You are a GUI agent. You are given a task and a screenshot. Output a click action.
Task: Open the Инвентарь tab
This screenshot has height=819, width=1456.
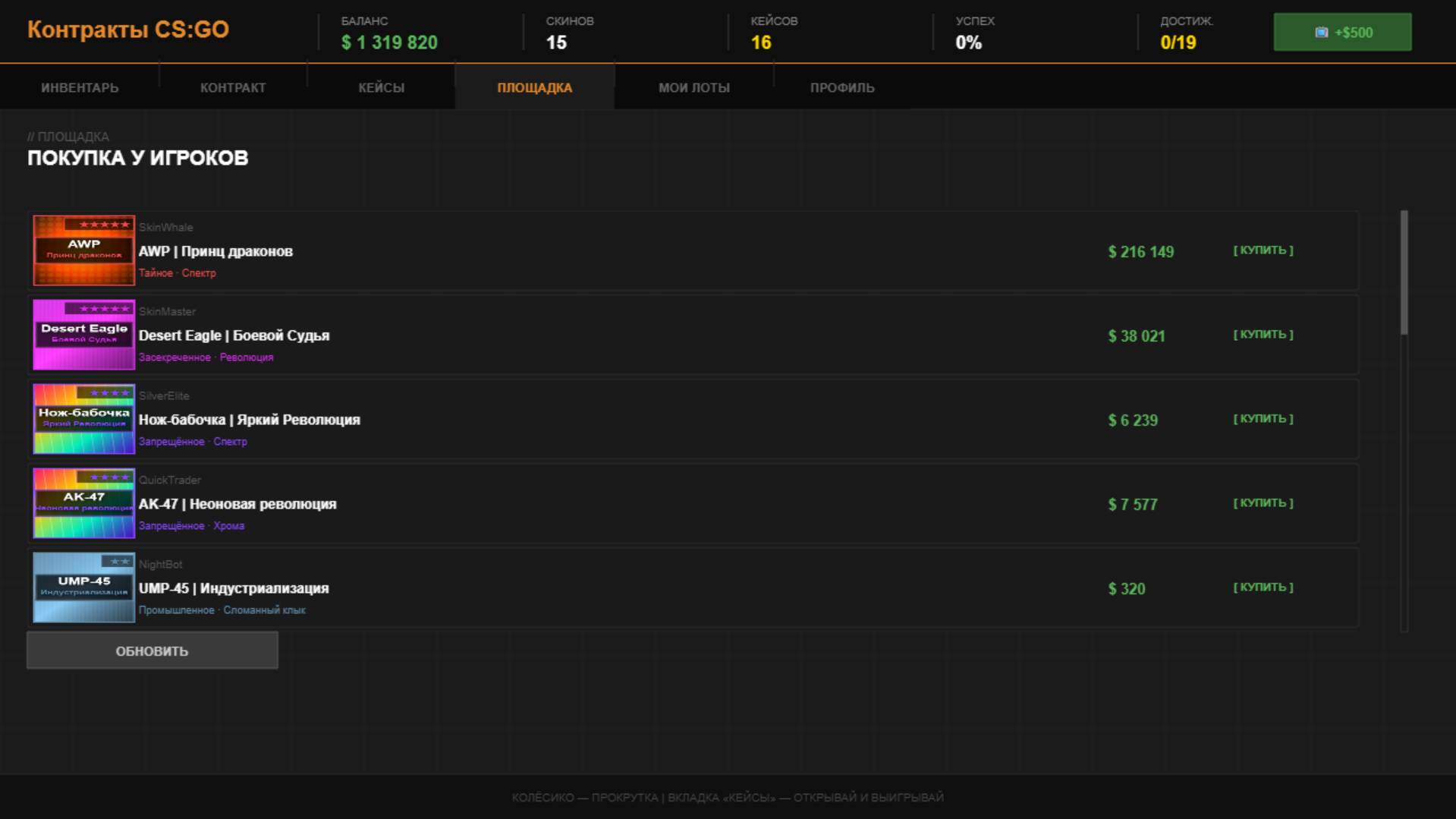tap(80, 87)
